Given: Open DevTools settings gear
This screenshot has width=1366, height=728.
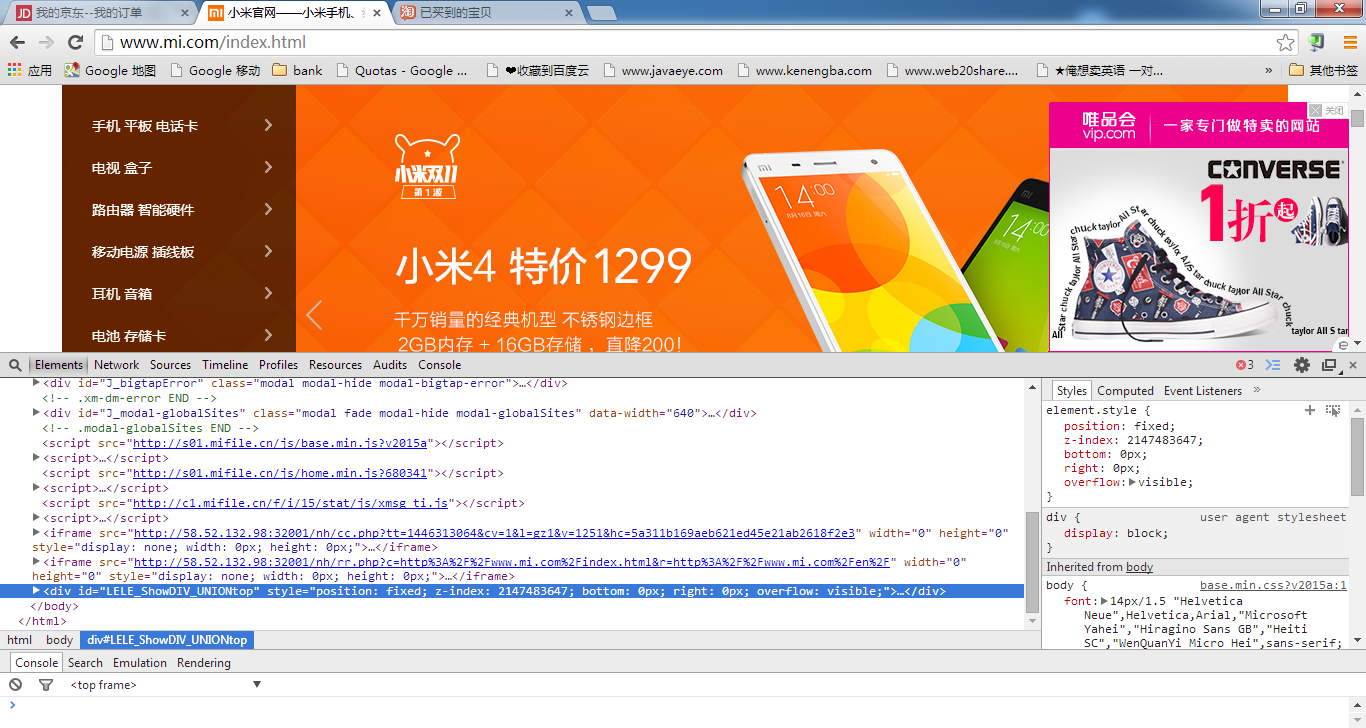Looking at the screenshot, I should (x=1301, y=365).
